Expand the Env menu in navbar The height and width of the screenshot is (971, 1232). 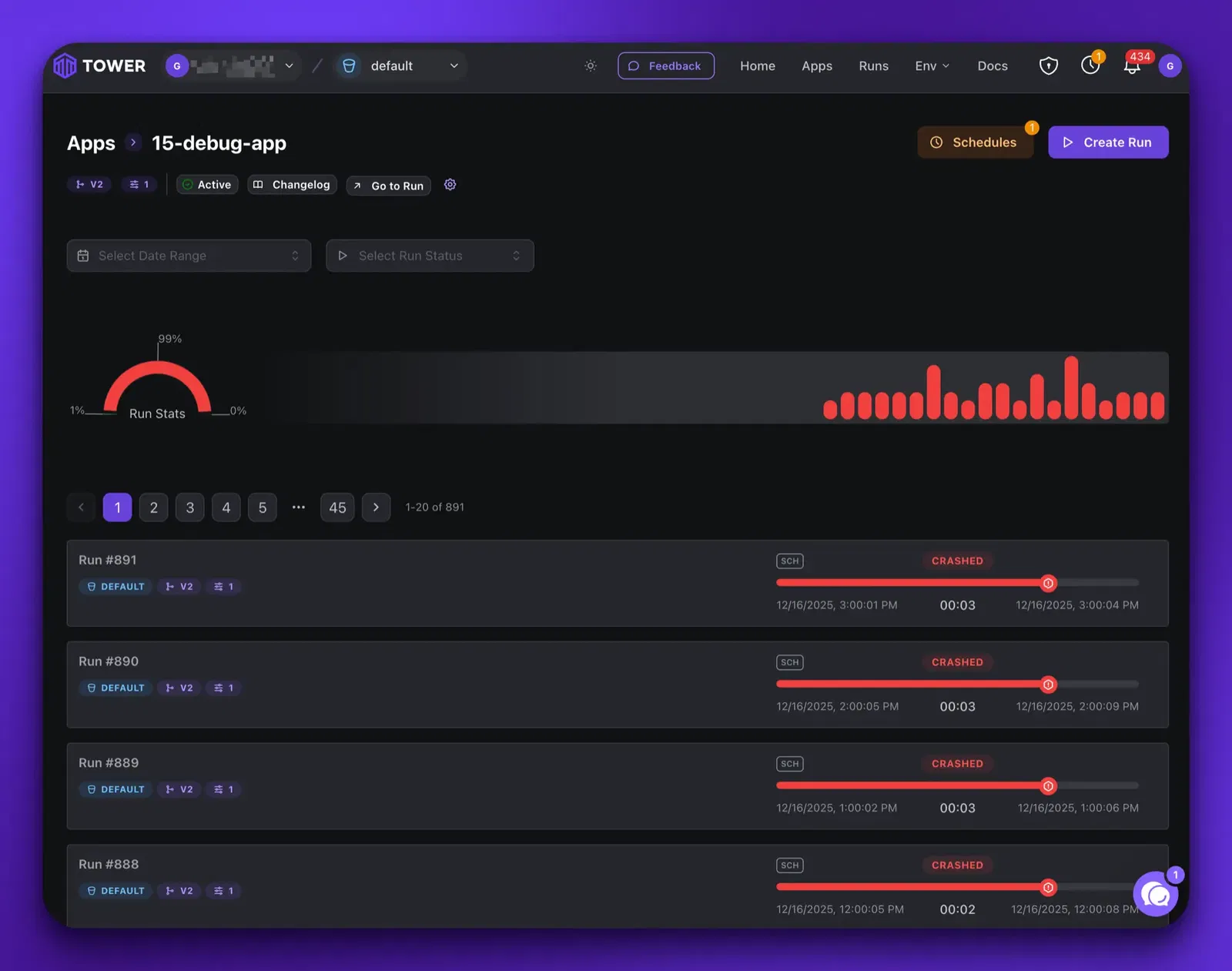click(x=932, y=66)
